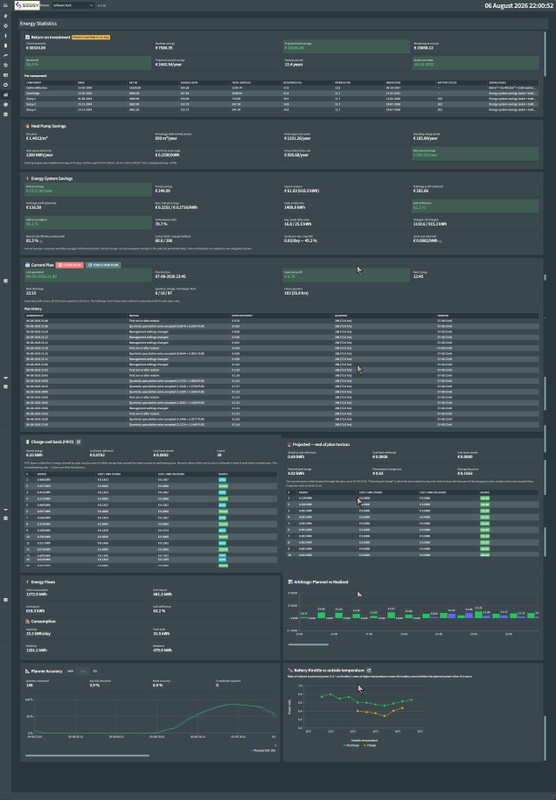Viewport: 556px width, 800px height.
Task: Click the horizontal scrollbar under the Planner Accuracy chart
Action: pyautogui.click(x=87, y=756)
